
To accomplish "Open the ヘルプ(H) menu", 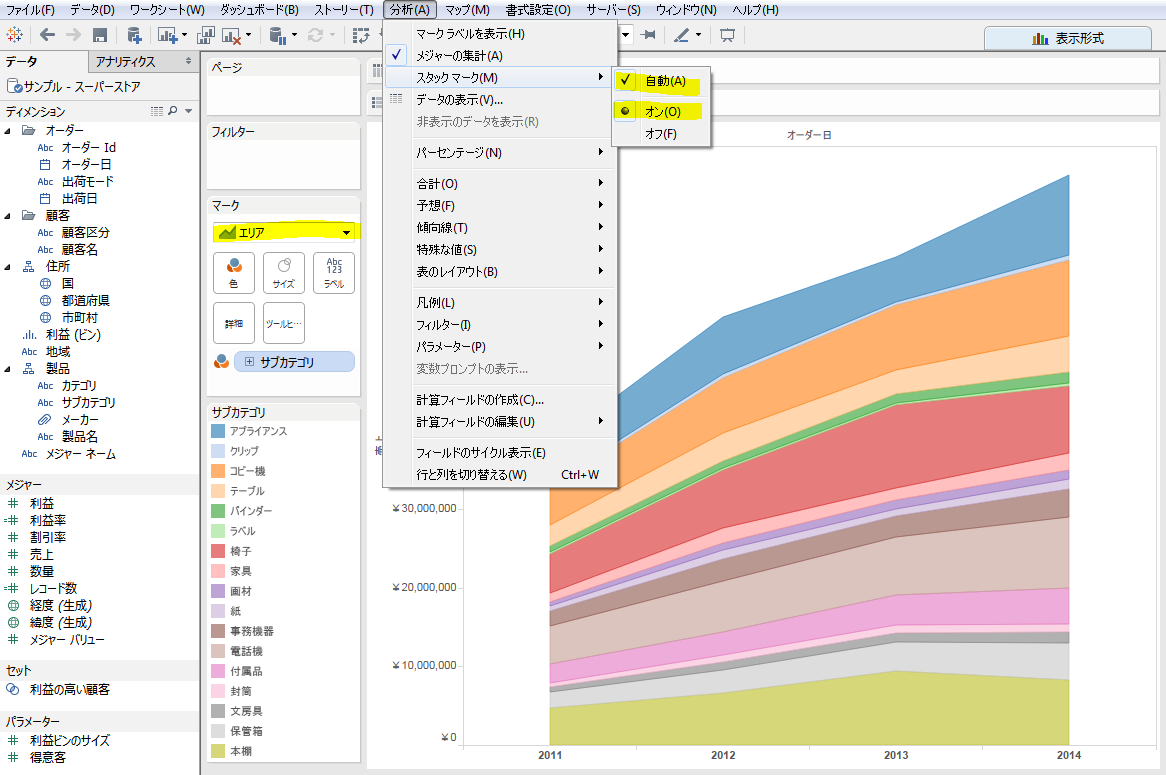I will point(756,10).
